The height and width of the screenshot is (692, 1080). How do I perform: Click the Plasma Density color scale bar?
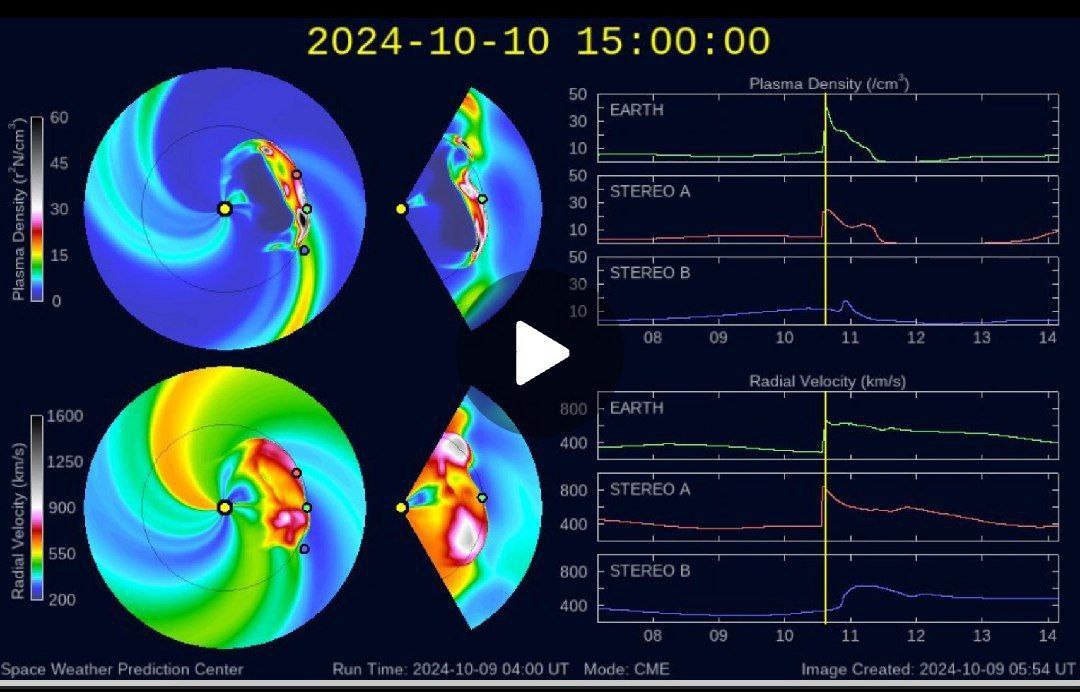(x=37, y=208)
